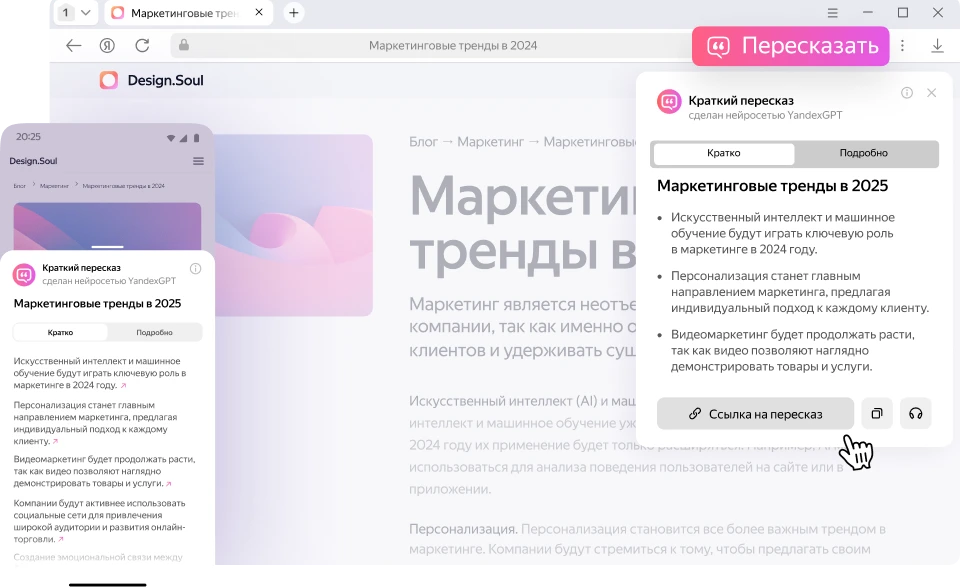The height and width of the screenshot is (588, 960).
Task: Click the Персонализация bullet in the desktop panel
Action: pyautogui.click(x=800, y=292)
